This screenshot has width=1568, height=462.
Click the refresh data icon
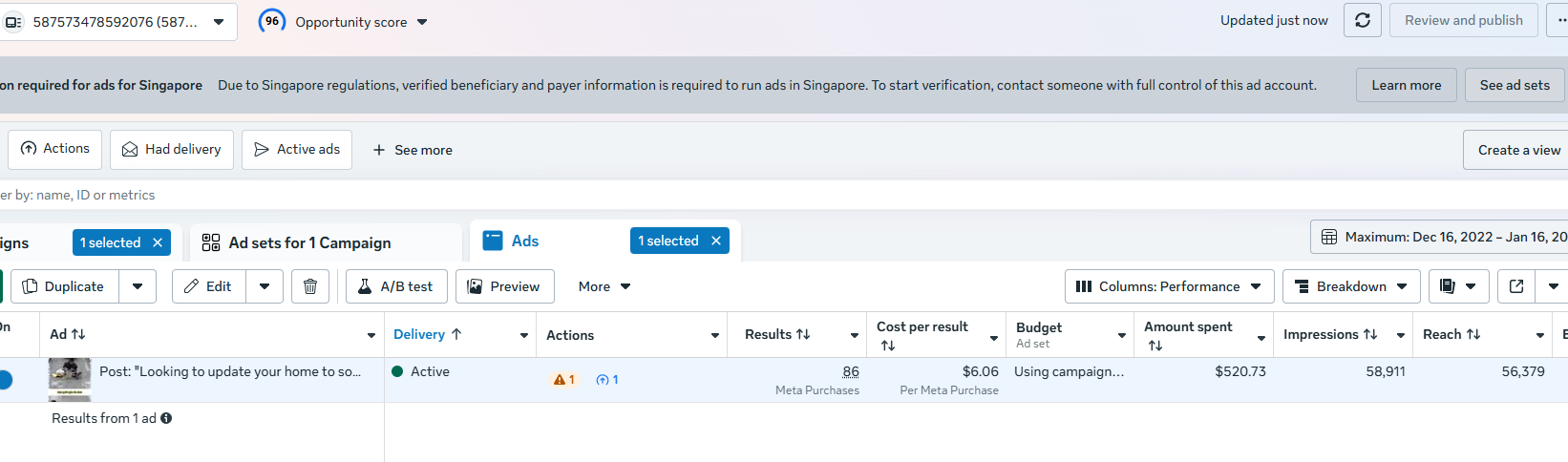click(x=1363, y=20)
